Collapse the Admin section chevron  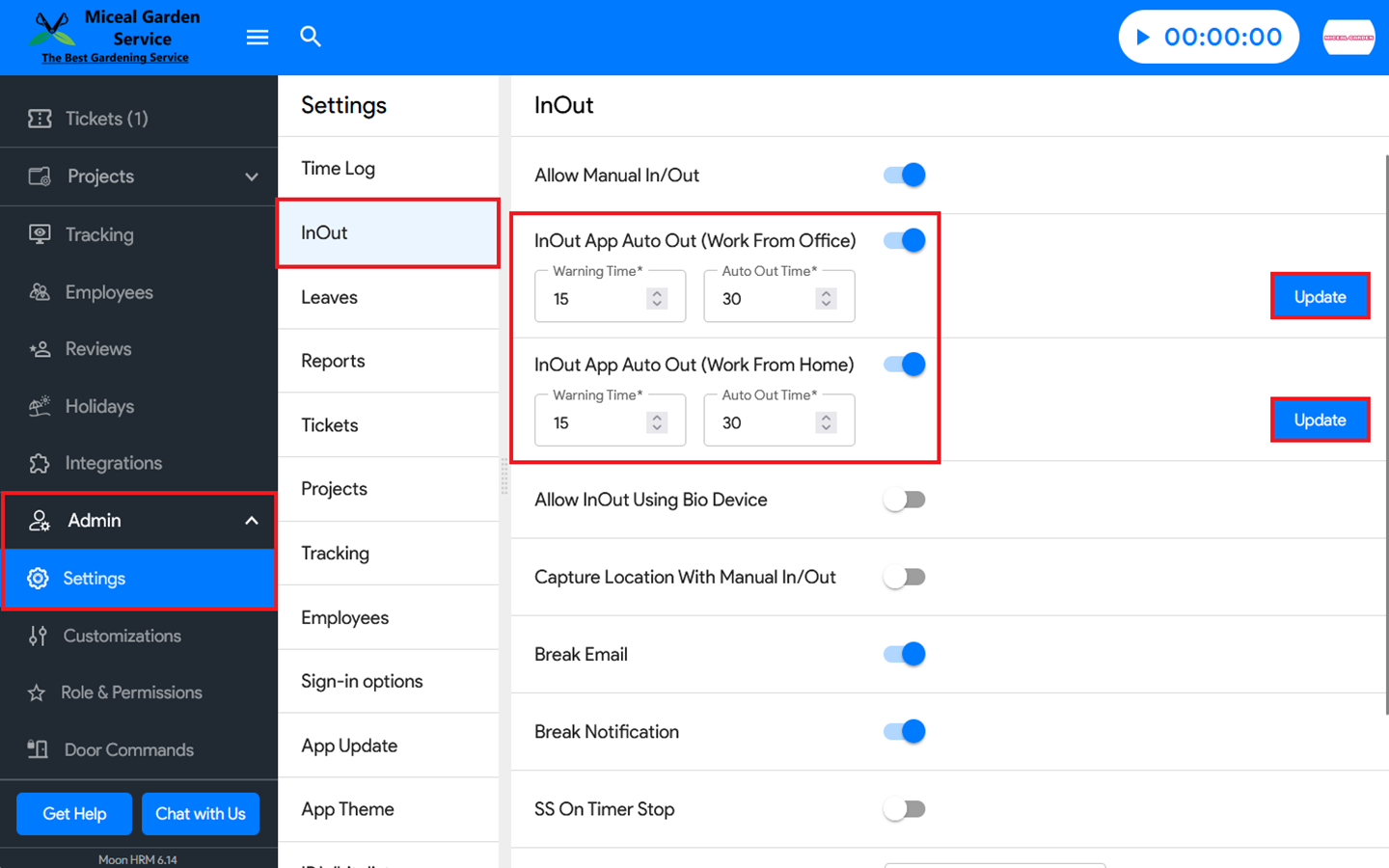[x=252, y=521]
